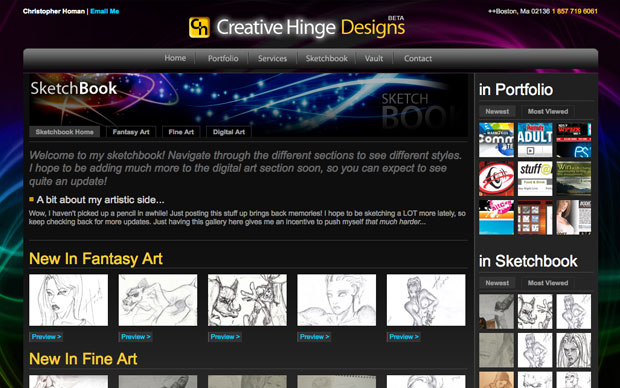Open the red grid layout portfolio thumbnail
This screenshot has height=388, width=620.
pyautogui.click(x=535, y=218)
